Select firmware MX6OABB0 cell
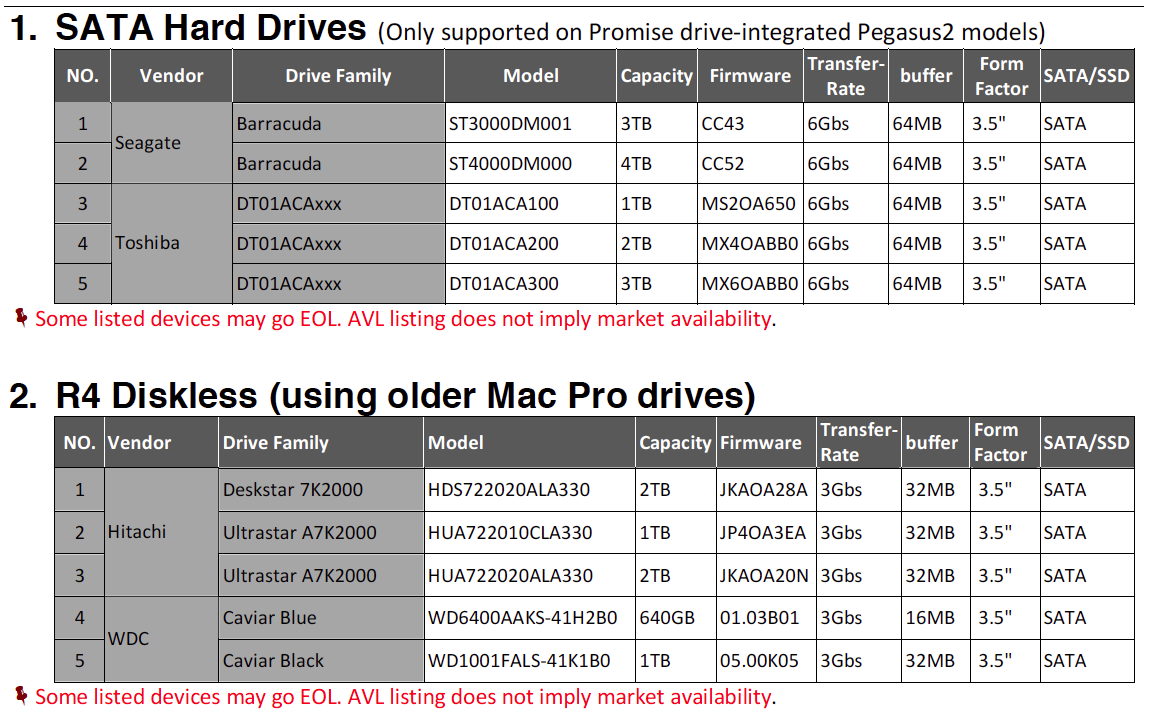Image resolution: width=1151 pixels, height=722 pixels. click(750, 284)
